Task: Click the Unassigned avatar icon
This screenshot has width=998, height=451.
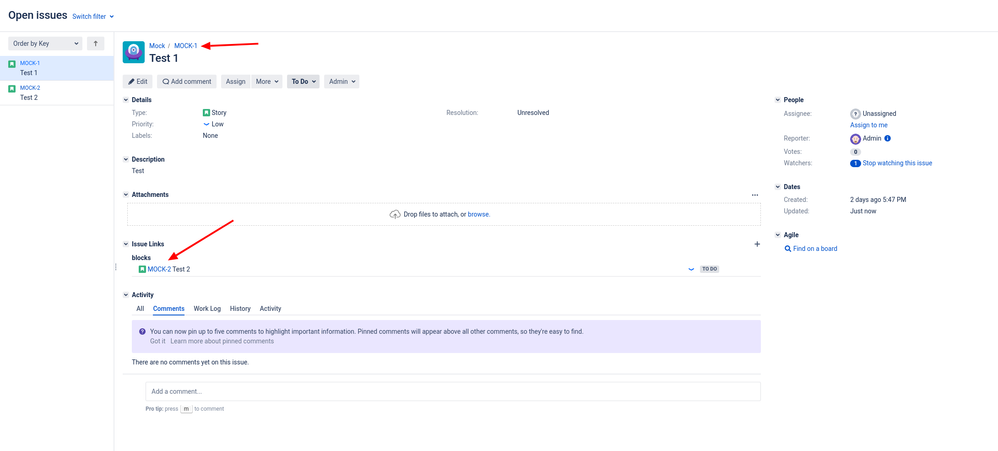Action: click(x=855, y=113)
